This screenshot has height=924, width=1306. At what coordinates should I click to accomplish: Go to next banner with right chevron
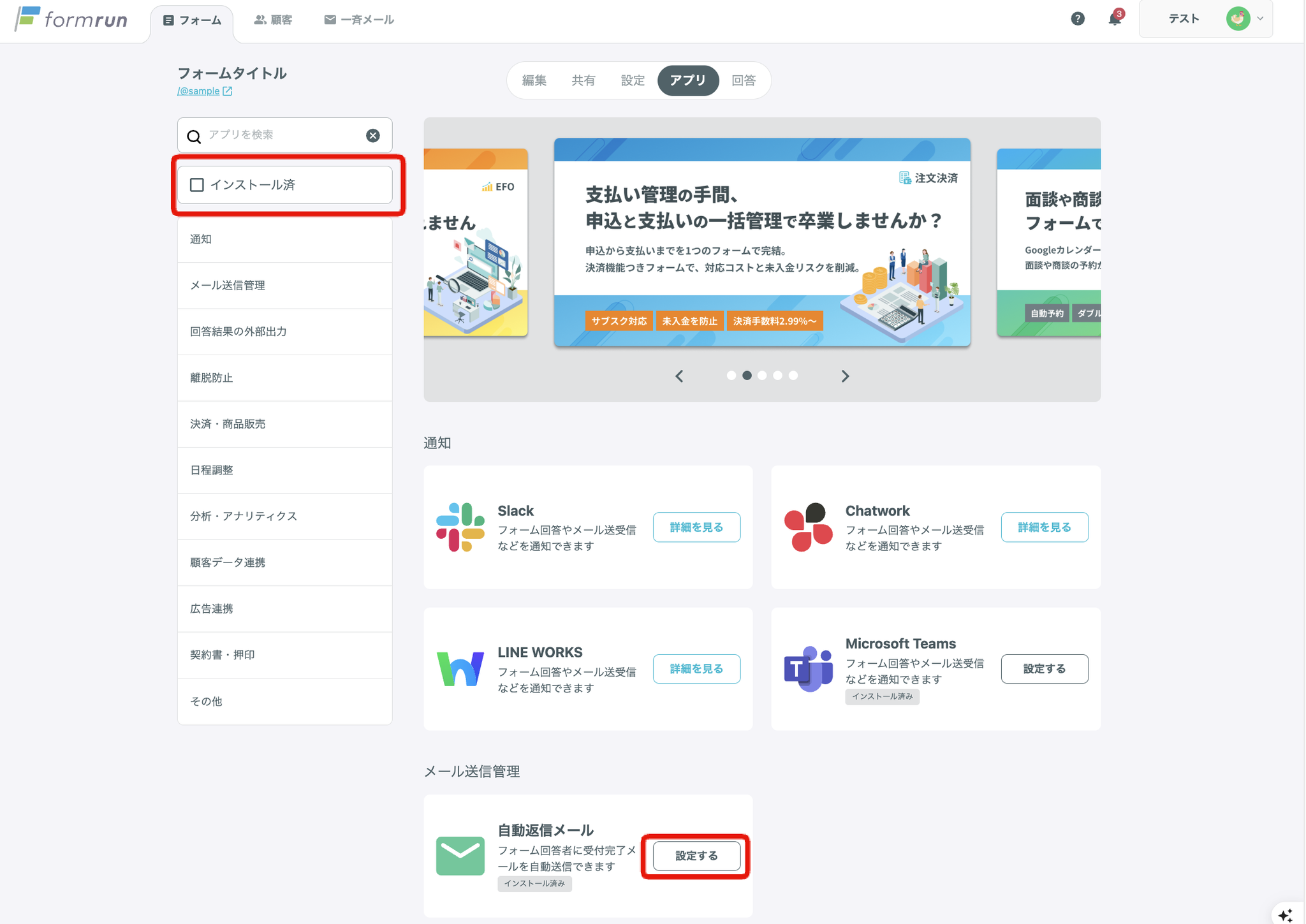tap(845, 376)
